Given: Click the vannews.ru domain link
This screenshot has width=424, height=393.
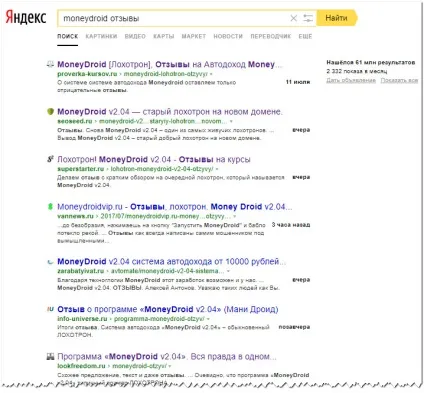Looking at the screenshot, I should pyautogui.click(x=75, y=216).
